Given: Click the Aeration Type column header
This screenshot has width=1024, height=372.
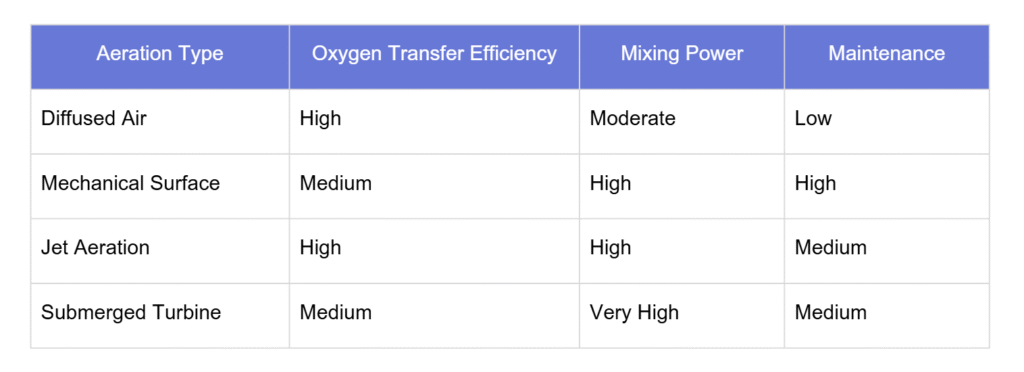Looking at the screenshot, I should [x=160, y=57].
